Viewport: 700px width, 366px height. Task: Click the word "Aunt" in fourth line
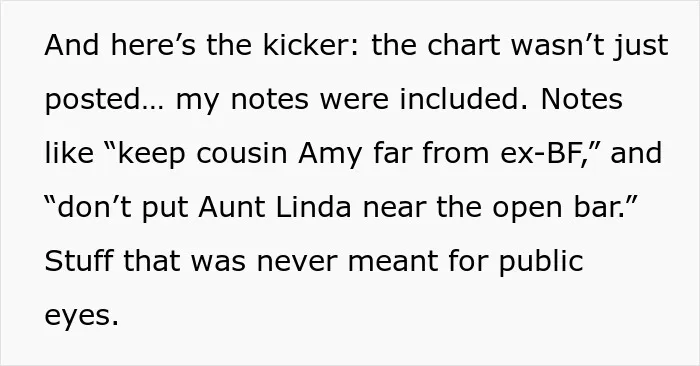[x=232, y=207]
